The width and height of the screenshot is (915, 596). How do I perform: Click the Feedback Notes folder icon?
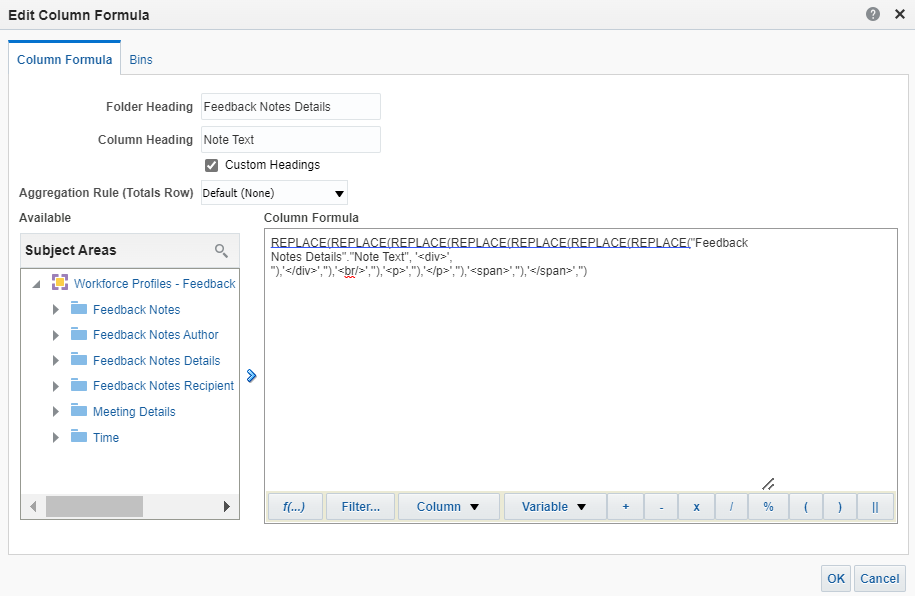tap(77, 309)
